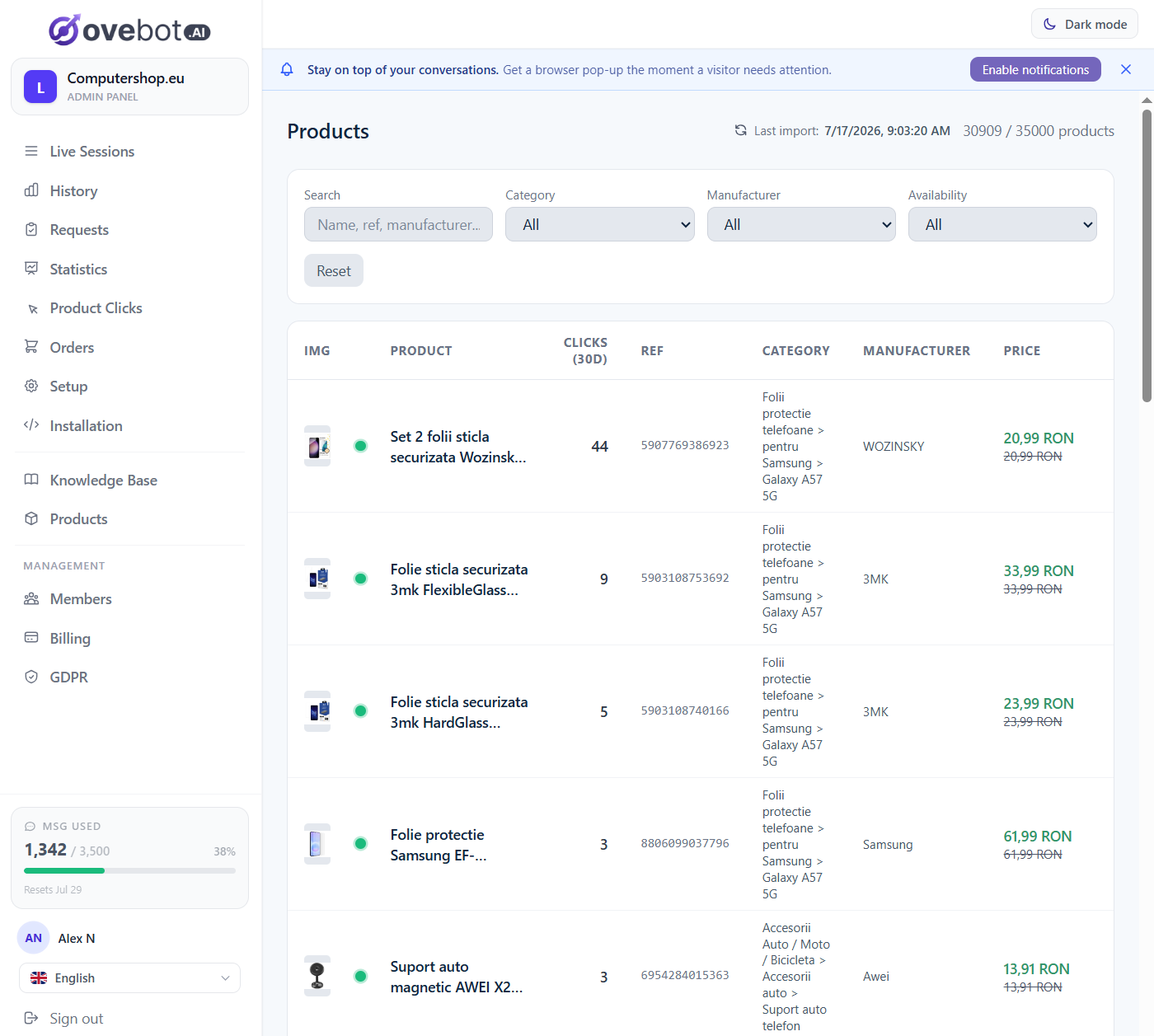Click the Samsung EF folie product thumbnail
The image size is (1154, 1036).
pos(317,844)
